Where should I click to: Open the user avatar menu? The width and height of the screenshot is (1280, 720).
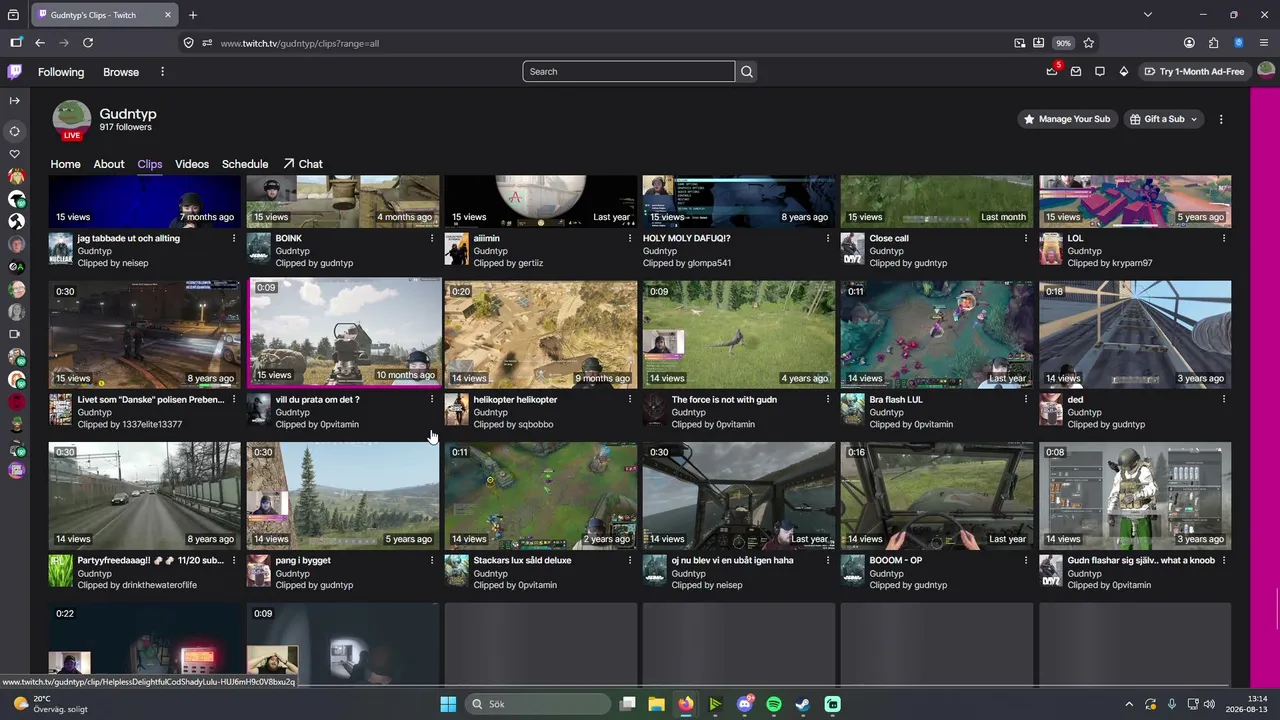click(x=1266, y=71)
